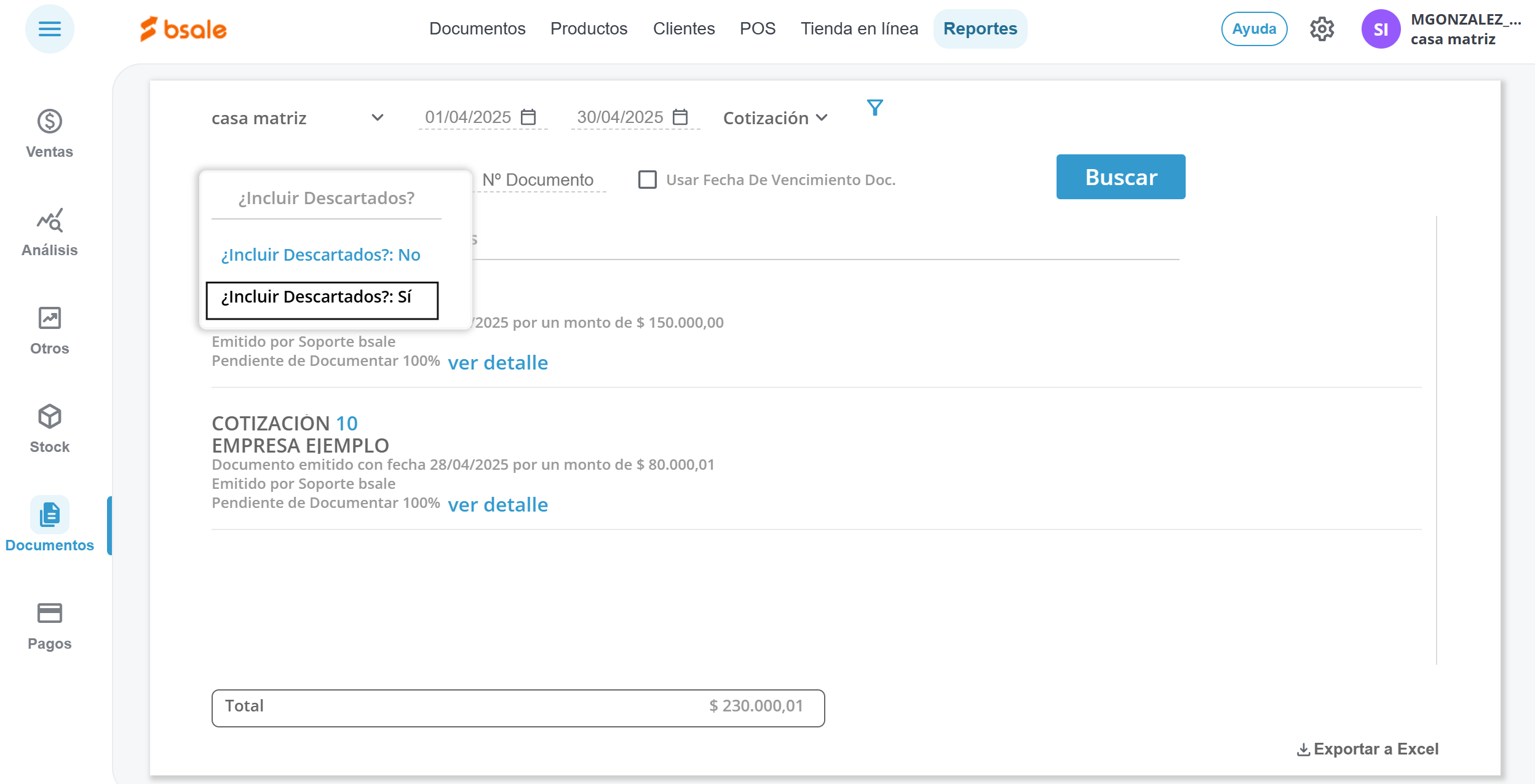Open the hamburger menu icon
The height and width of the screenshot is (784, 1535).
tap(49, 29)
